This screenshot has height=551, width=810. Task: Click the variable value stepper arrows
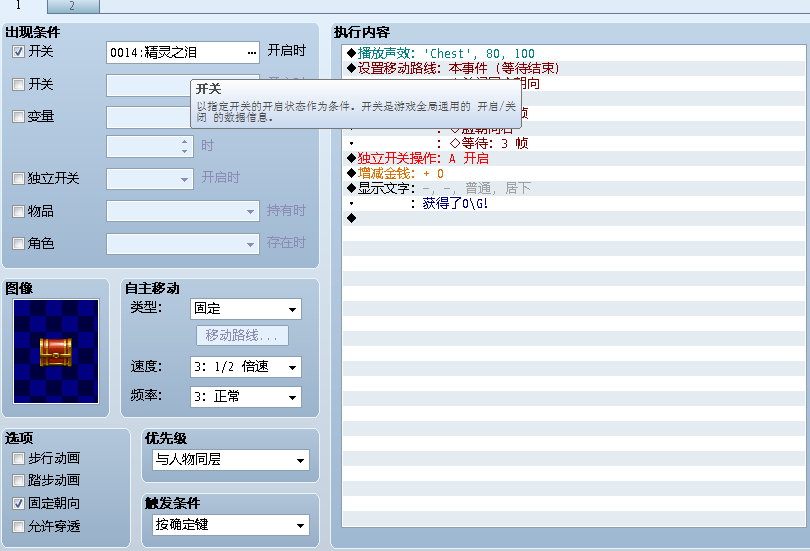point(184,146)
